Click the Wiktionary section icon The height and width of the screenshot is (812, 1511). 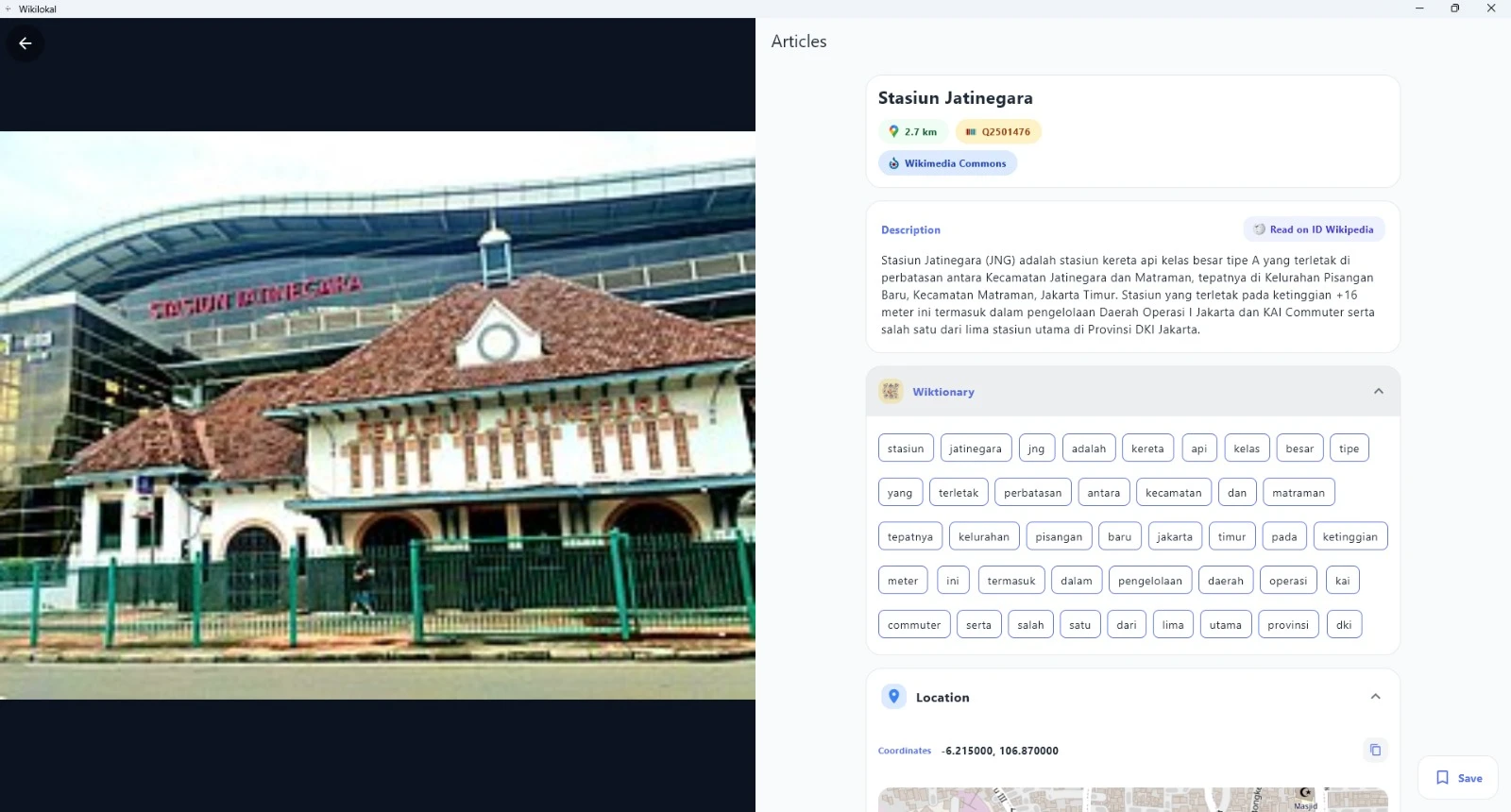891,391
